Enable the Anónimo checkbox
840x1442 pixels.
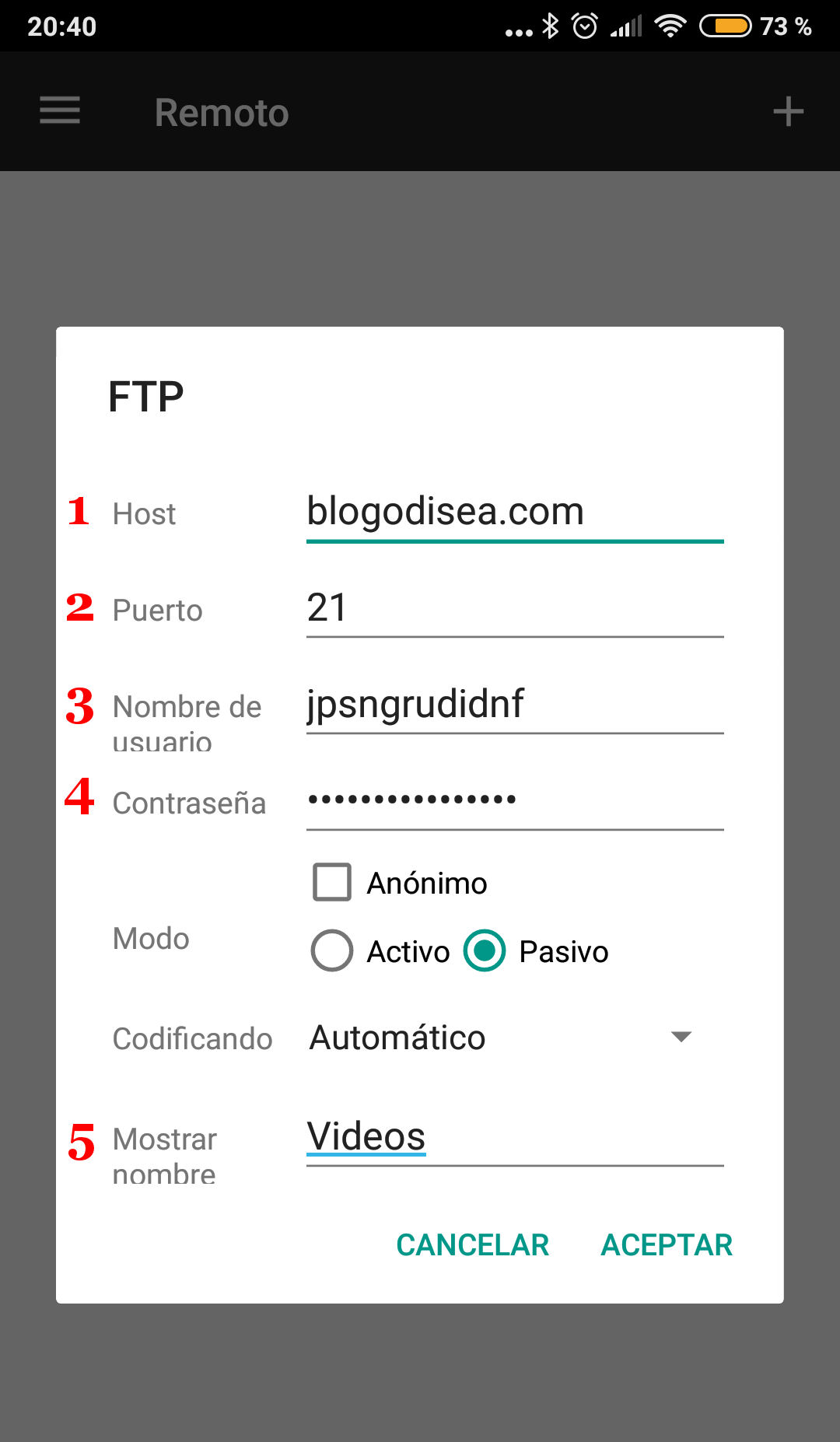coord(332,882)
